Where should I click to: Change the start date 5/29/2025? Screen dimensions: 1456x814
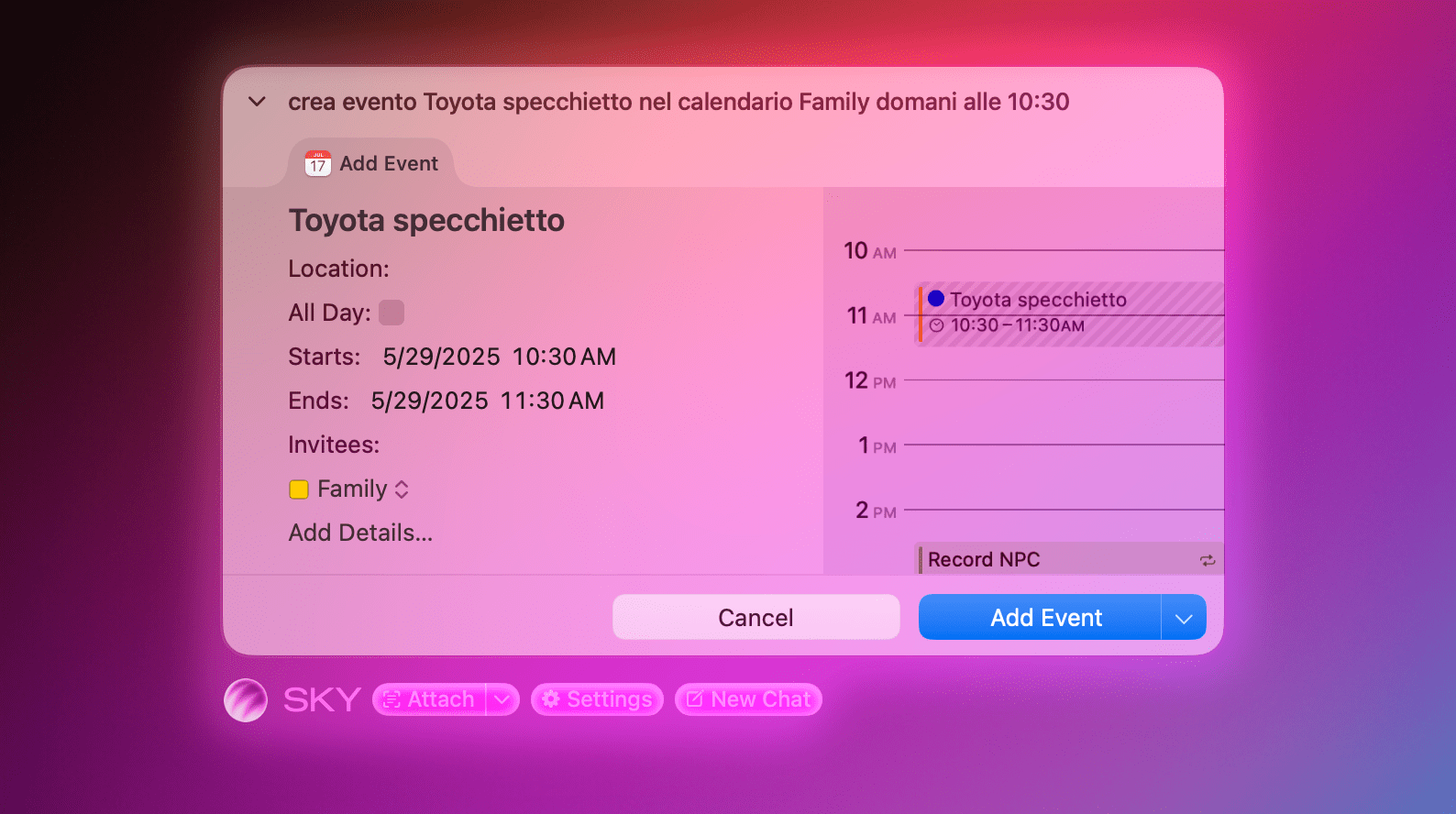click(441, 357)
